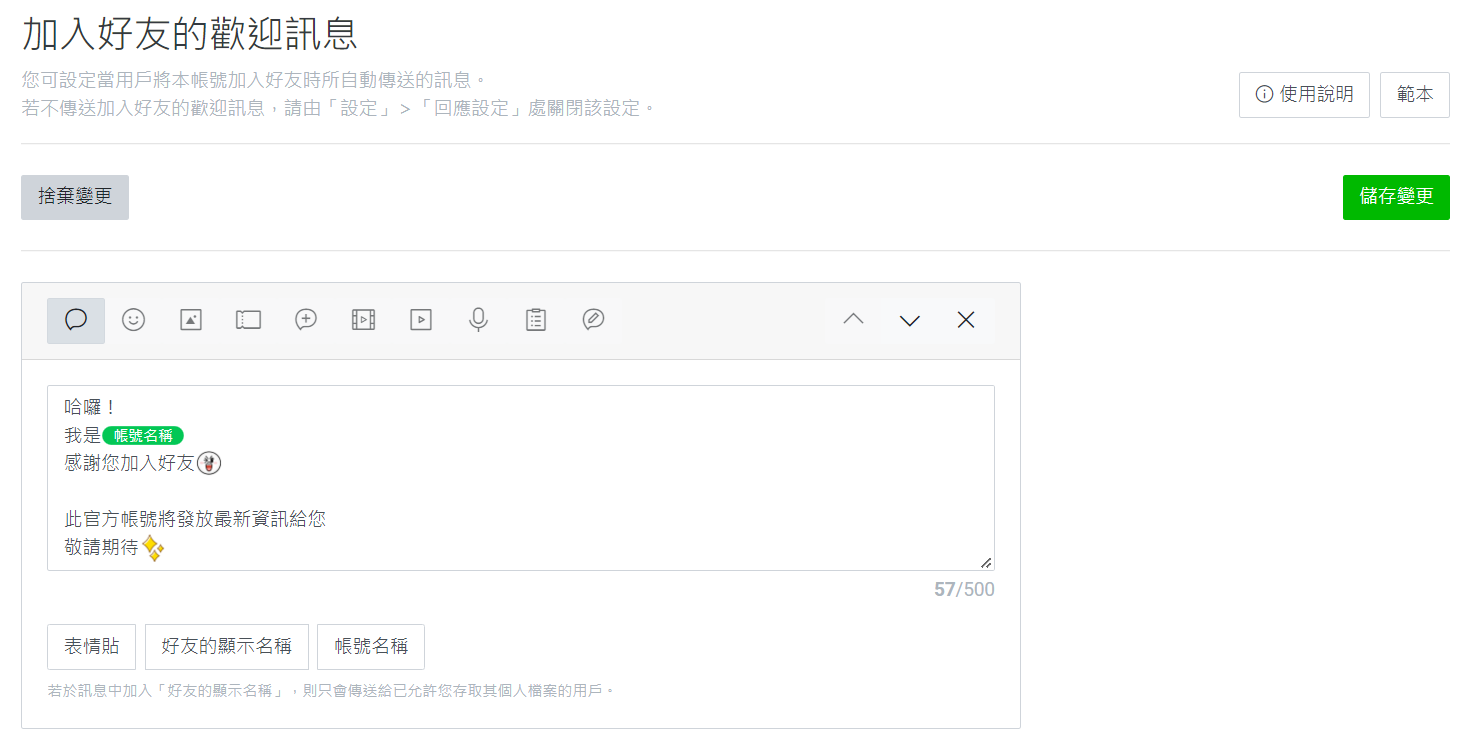Open the 範本 template button
This screenshot has width=1470, height=736.
pyautogui.click(x=1415, y=94)
